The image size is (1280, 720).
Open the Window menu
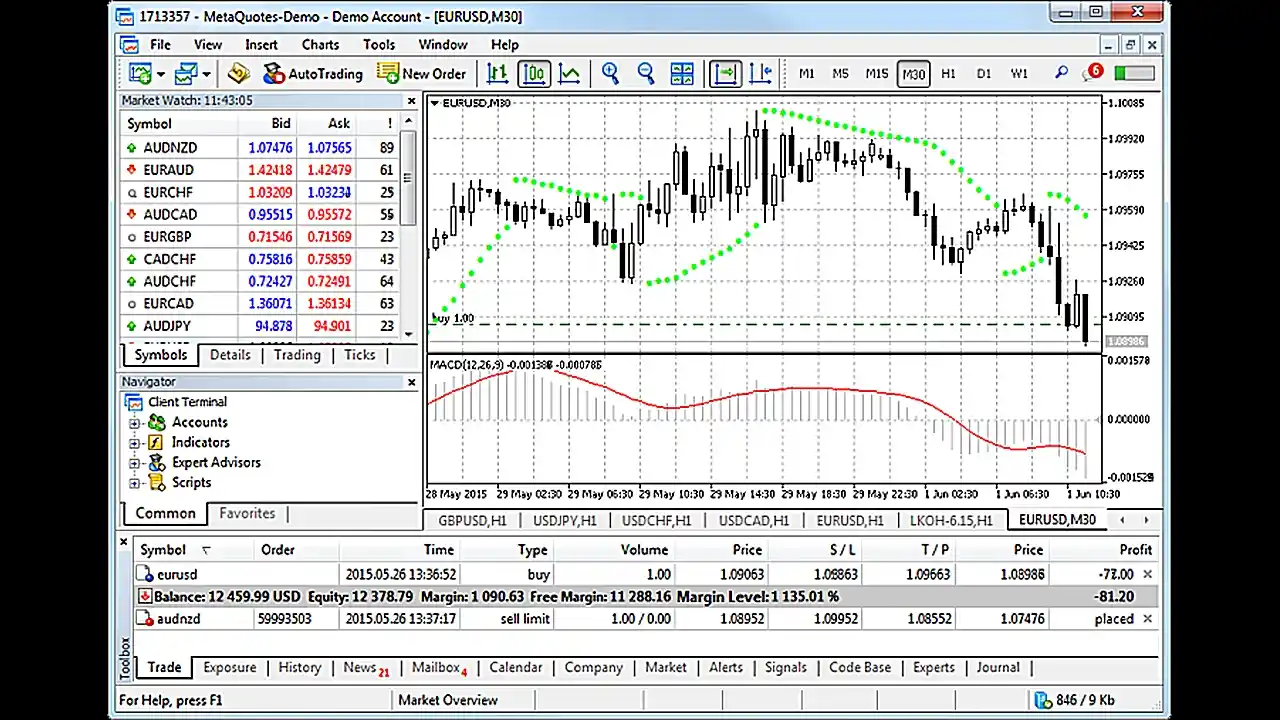point(443,45)
